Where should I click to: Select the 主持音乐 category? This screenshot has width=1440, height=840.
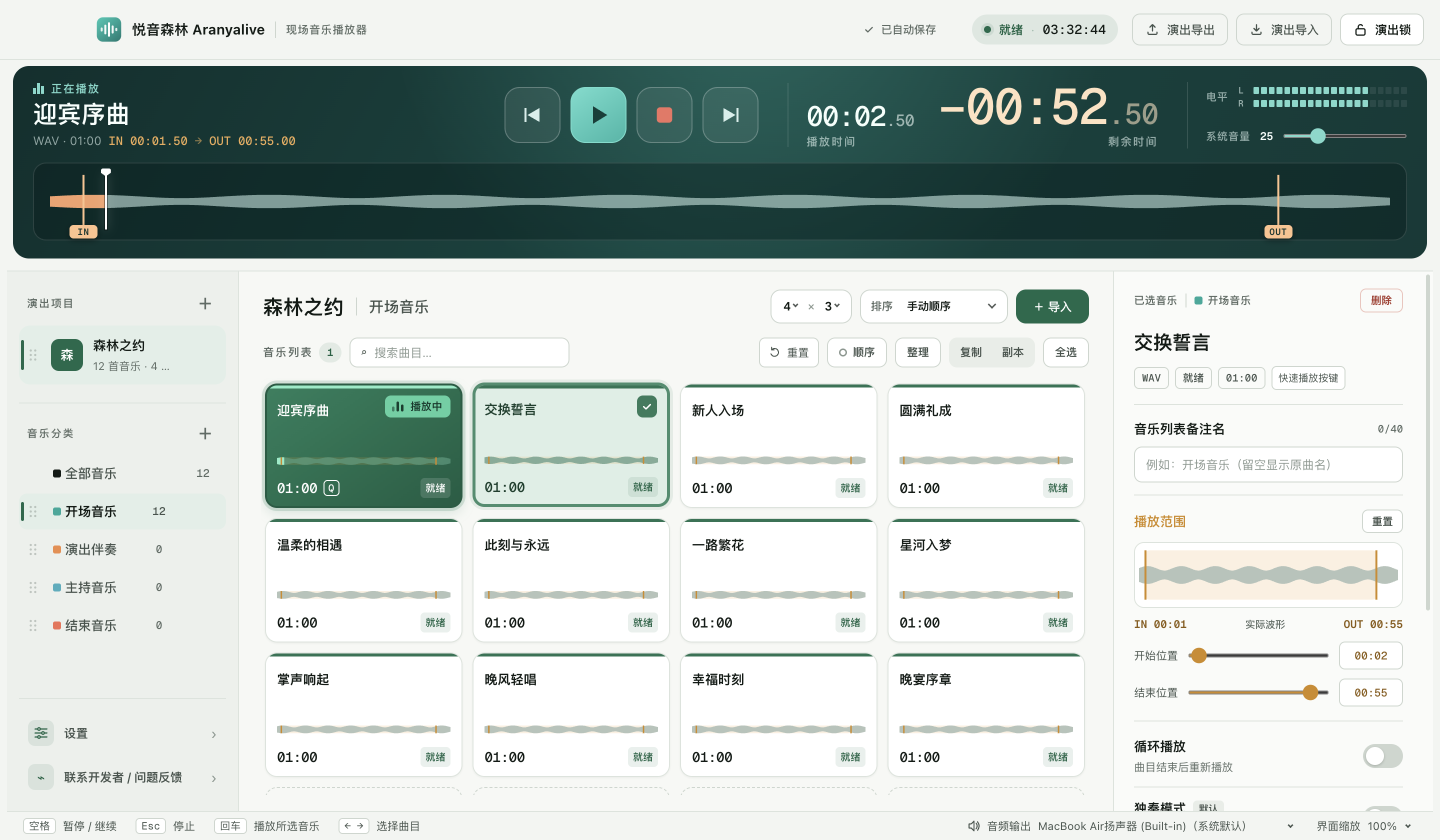pyautogui.click(x=123, y=587)
